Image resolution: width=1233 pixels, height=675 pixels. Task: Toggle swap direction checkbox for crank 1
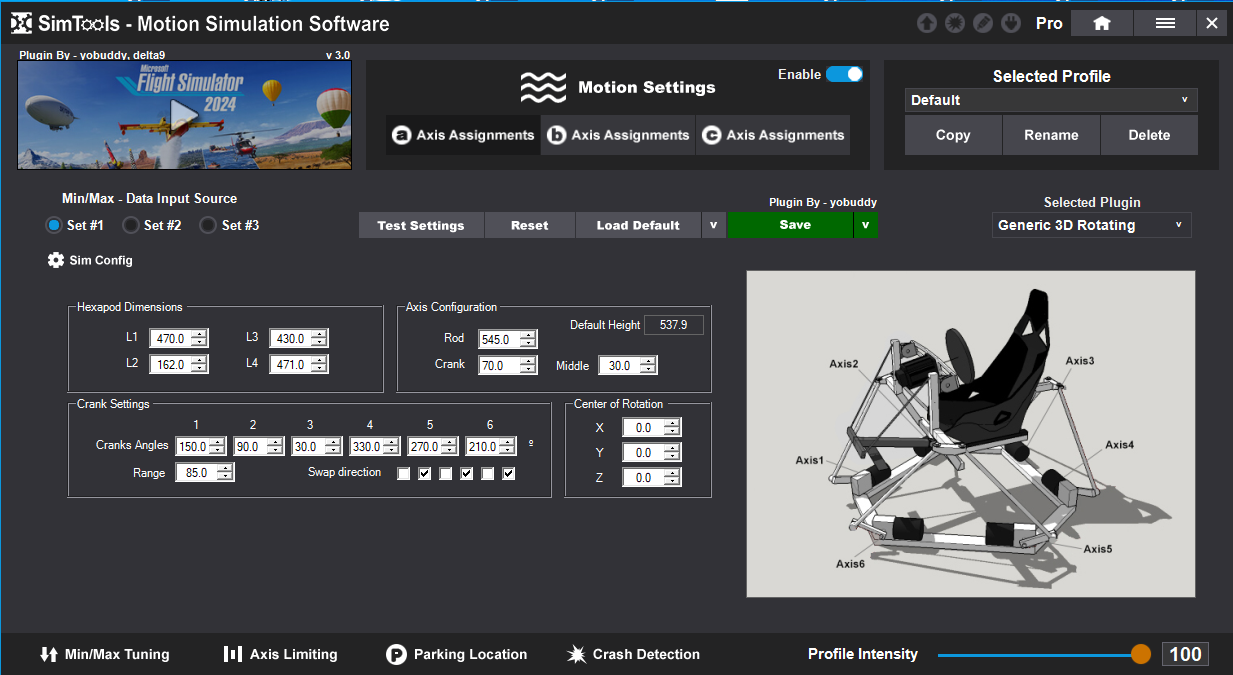[403, 473]
